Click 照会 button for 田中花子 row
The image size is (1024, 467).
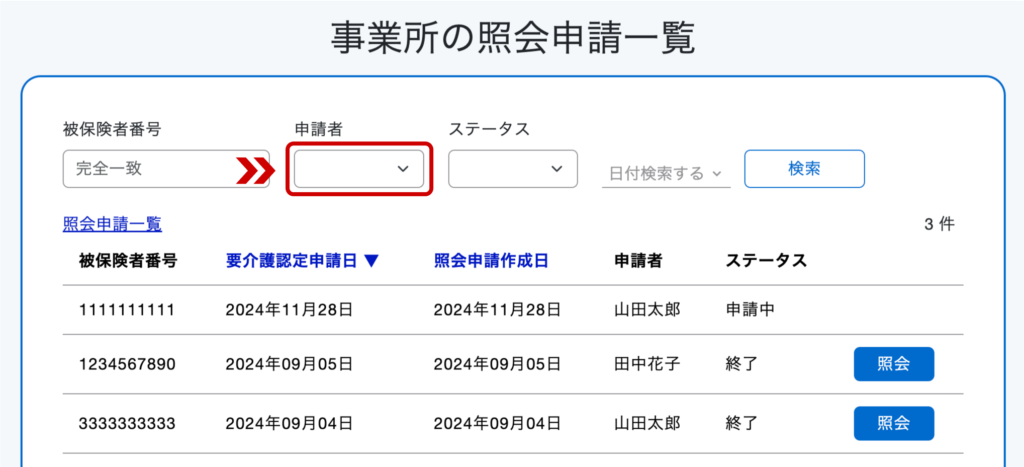click(x=893, y=364)
